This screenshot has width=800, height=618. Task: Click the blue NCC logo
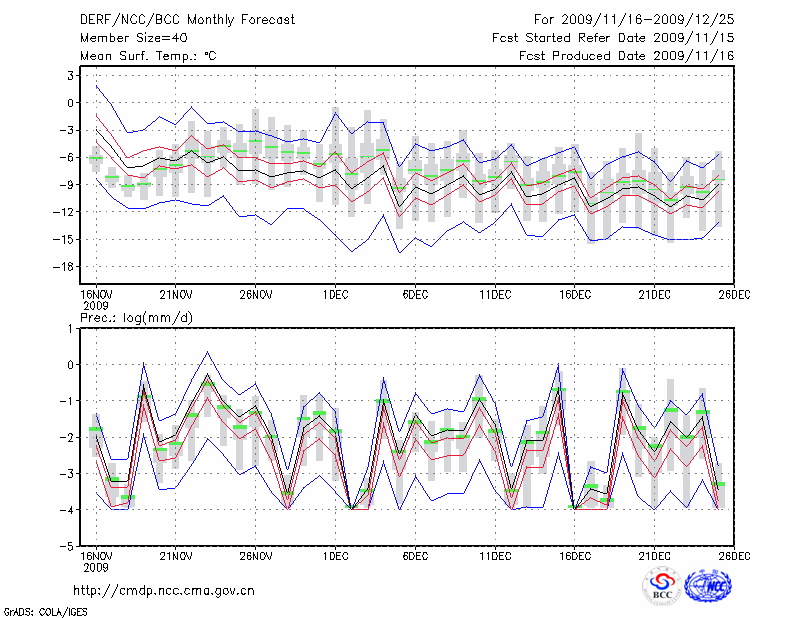point(708,586)
